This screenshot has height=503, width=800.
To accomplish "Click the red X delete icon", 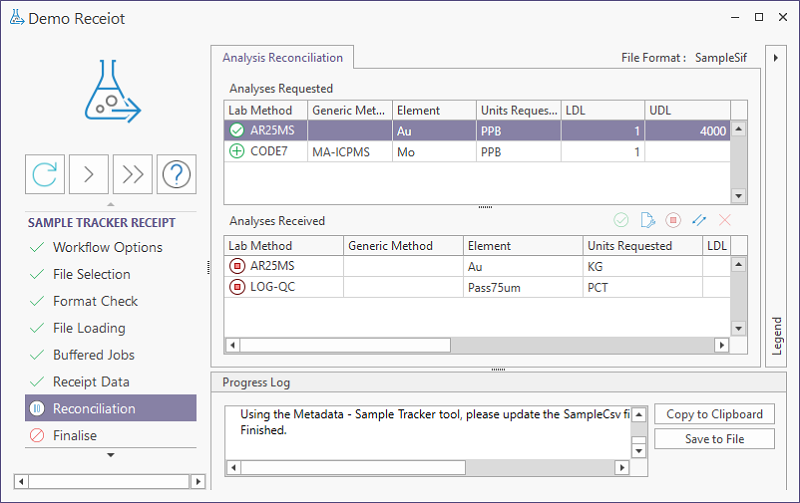I will tap(725, 220).
